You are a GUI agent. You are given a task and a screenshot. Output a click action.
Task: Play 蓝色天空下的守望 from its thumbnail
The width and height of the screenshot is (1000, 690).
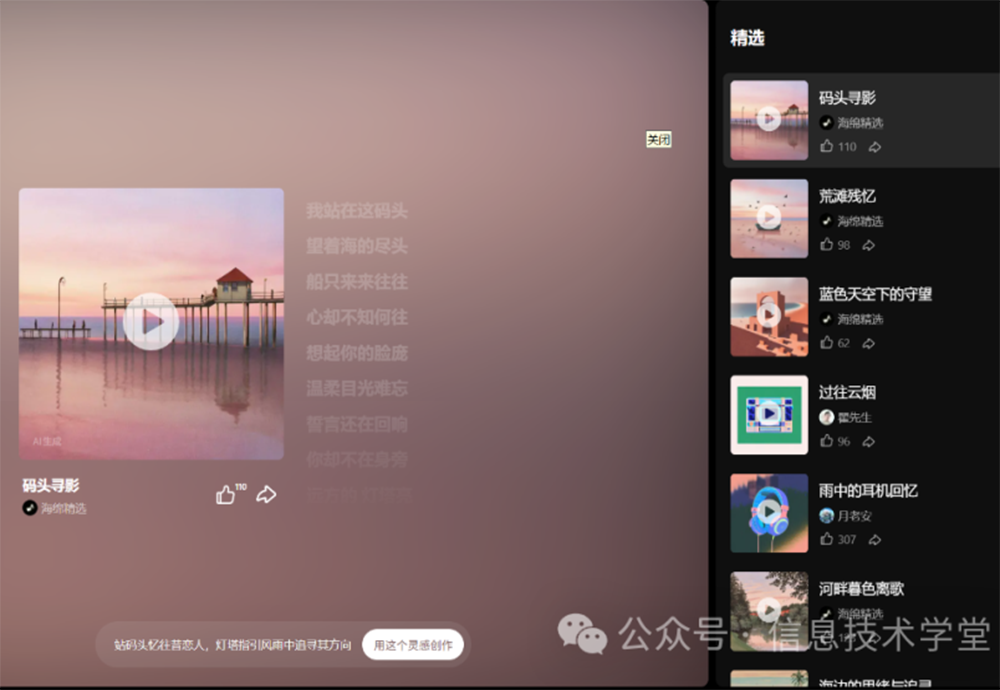coord(769,316)
